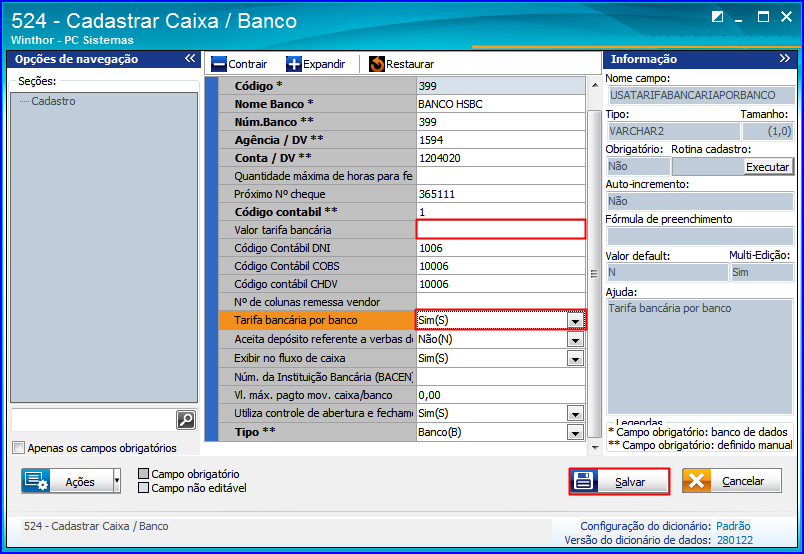Click the Agência / DV field value 1594

500,140
